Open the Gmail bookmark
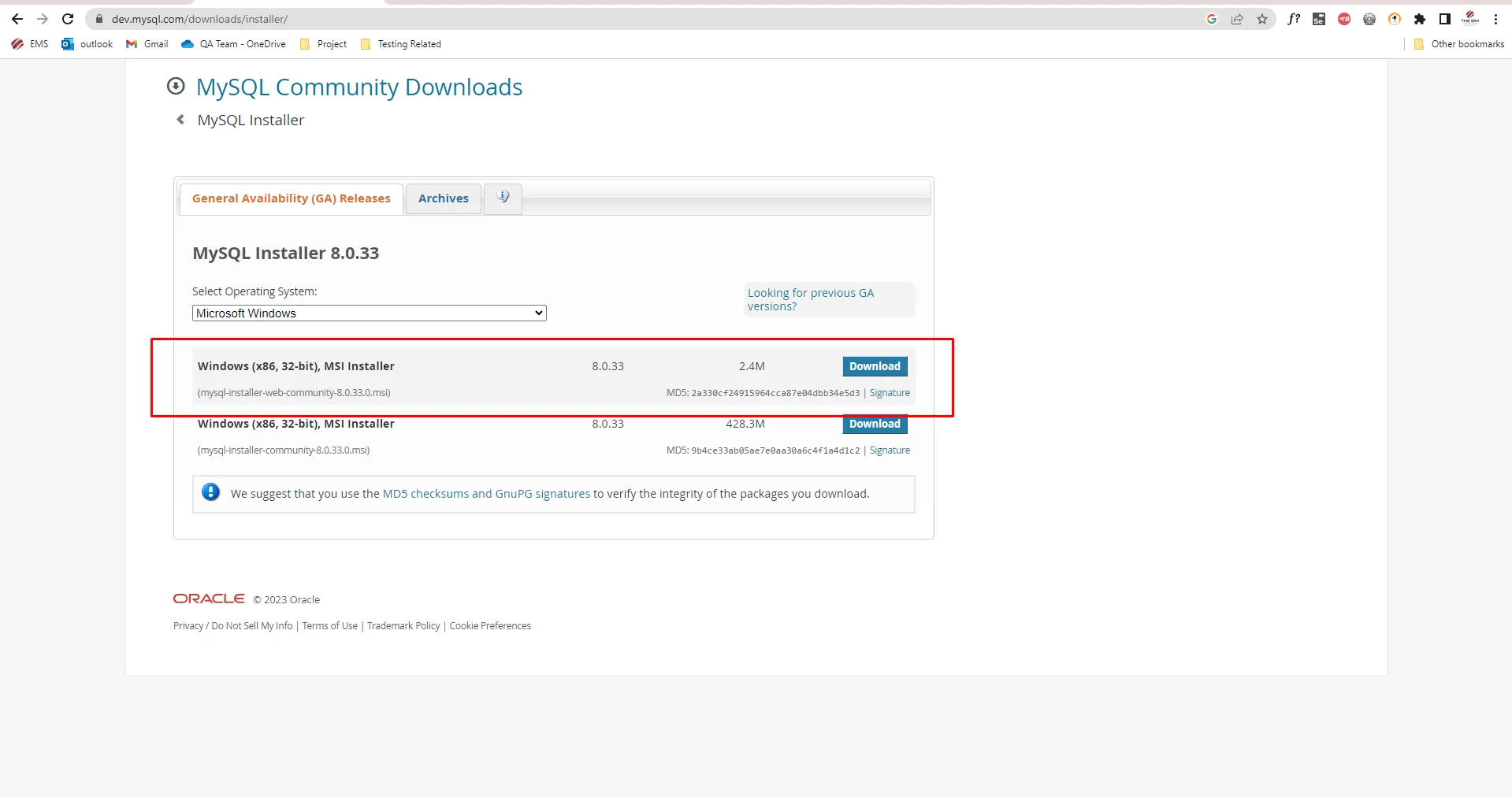This screenshot has width=1512, height=797. pyautogui.click(x=147, y=44)
